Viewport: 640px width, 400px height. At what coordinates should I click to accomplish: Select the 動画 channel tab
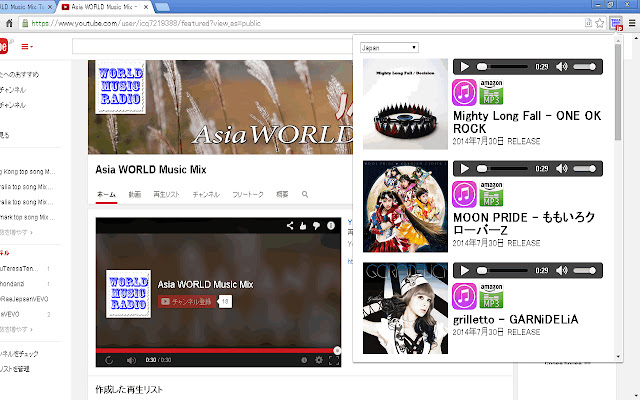pos(135,194)
